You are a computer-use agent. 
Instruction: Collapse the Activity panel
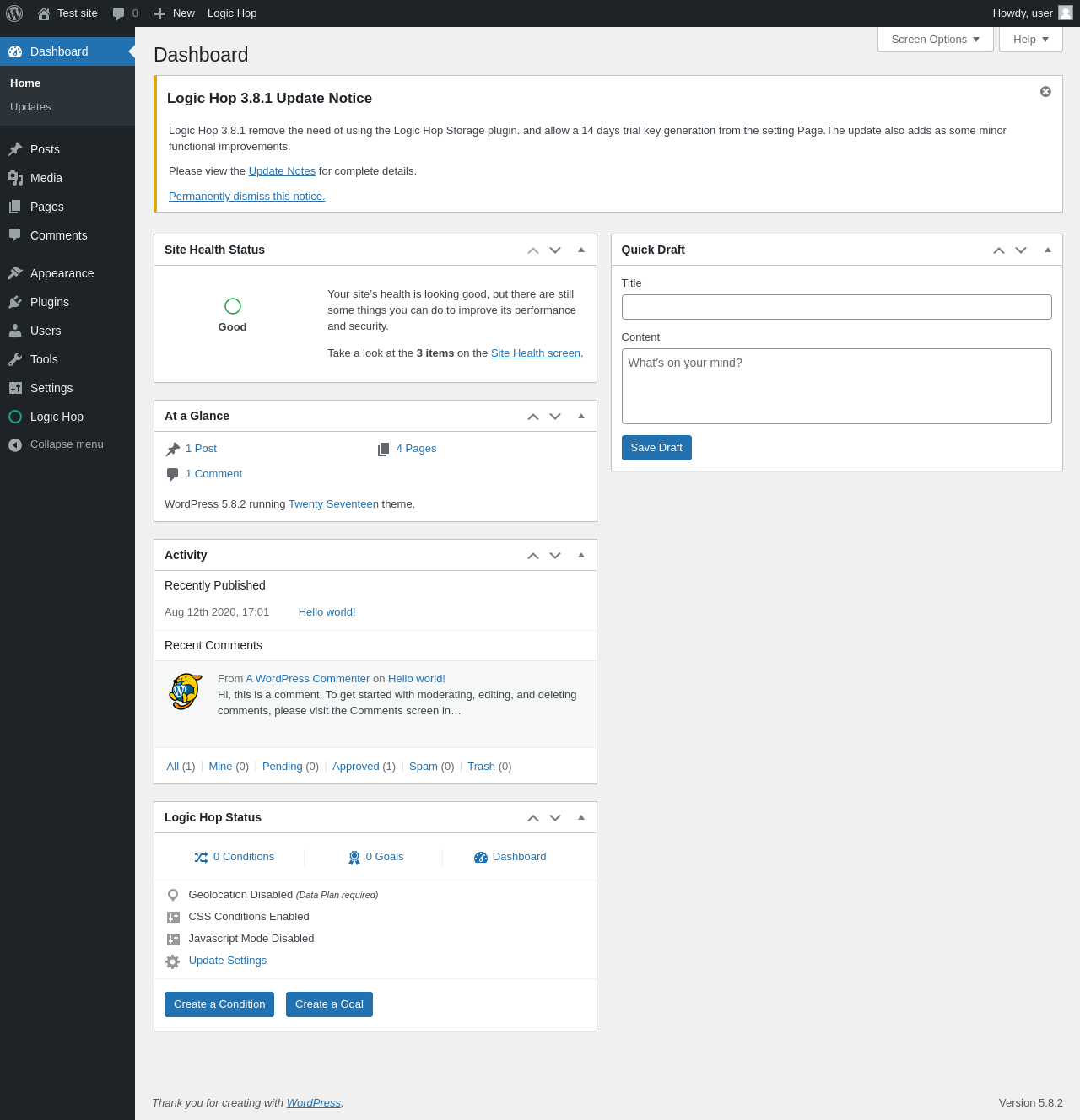pyautogui.click(x=581, y=555)
